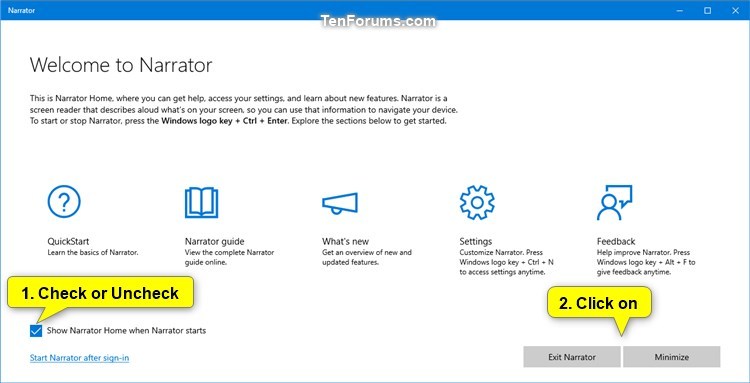Click the What's new megaphone icon
This screenshot has width=750, height=383.
(340, 203)
